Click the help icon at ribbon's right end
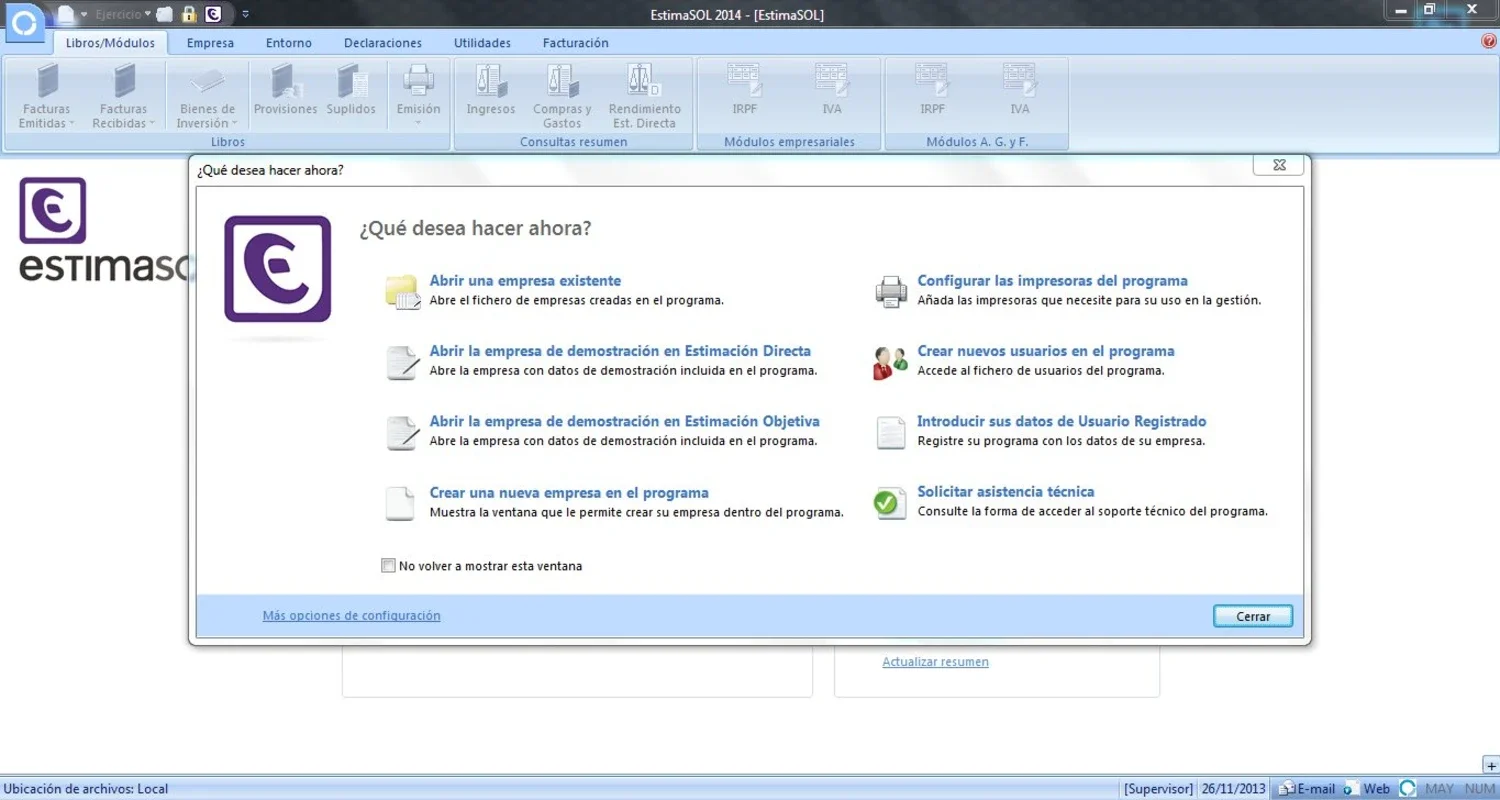1500x800 pixels. [1489, 42]
